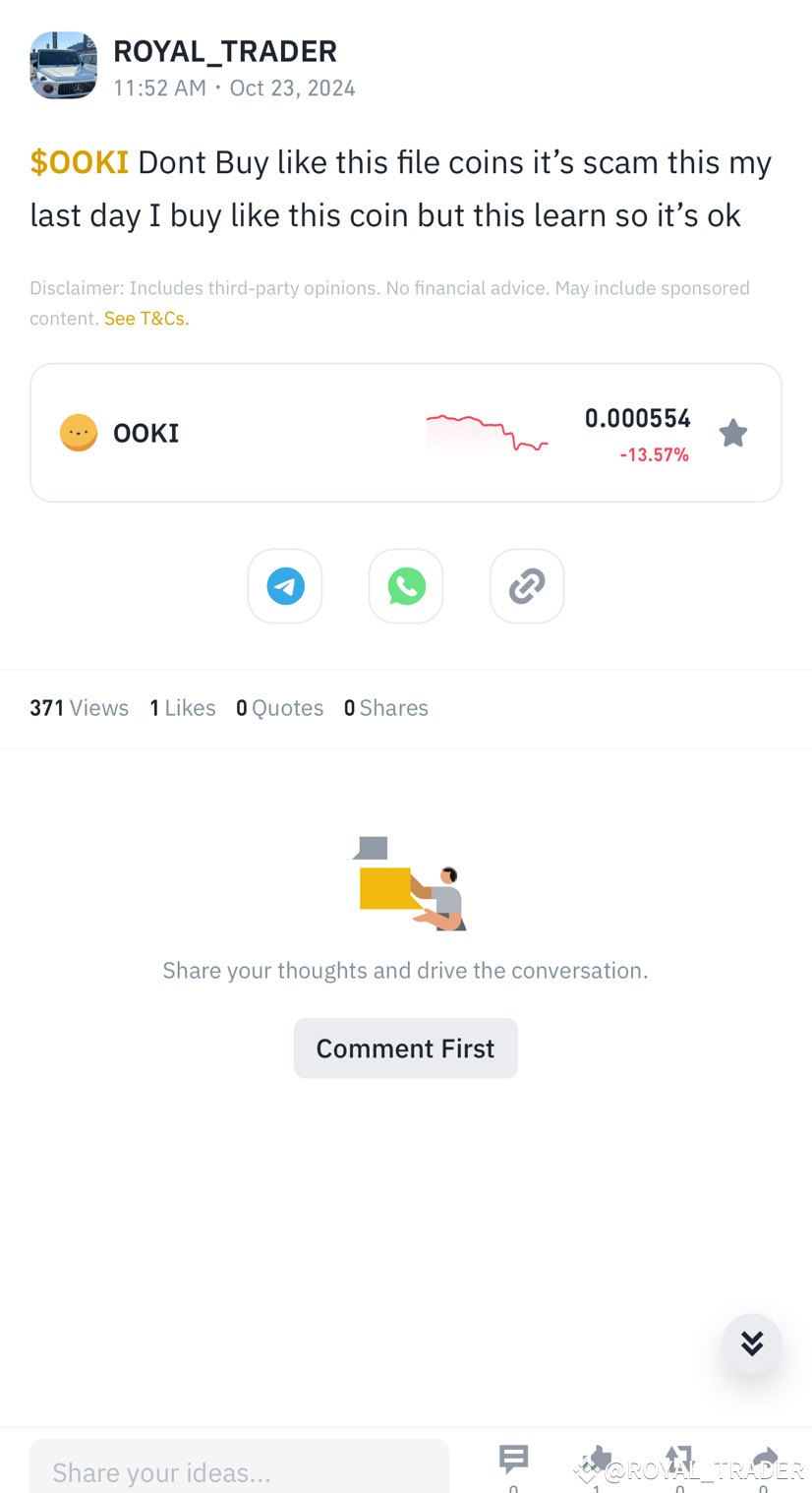The image size is (812, 1493).
Task: Click the OOKI token emoji icon
Action: click(x=78, y=432)
